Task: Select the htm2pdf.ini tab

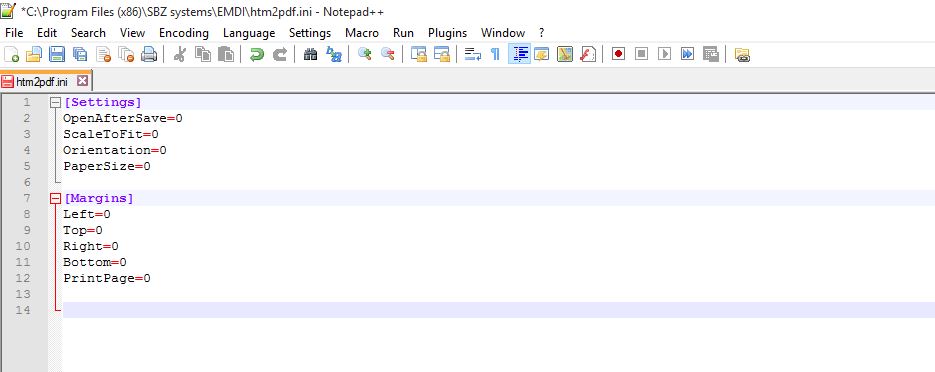Action: tap(42, 81)
